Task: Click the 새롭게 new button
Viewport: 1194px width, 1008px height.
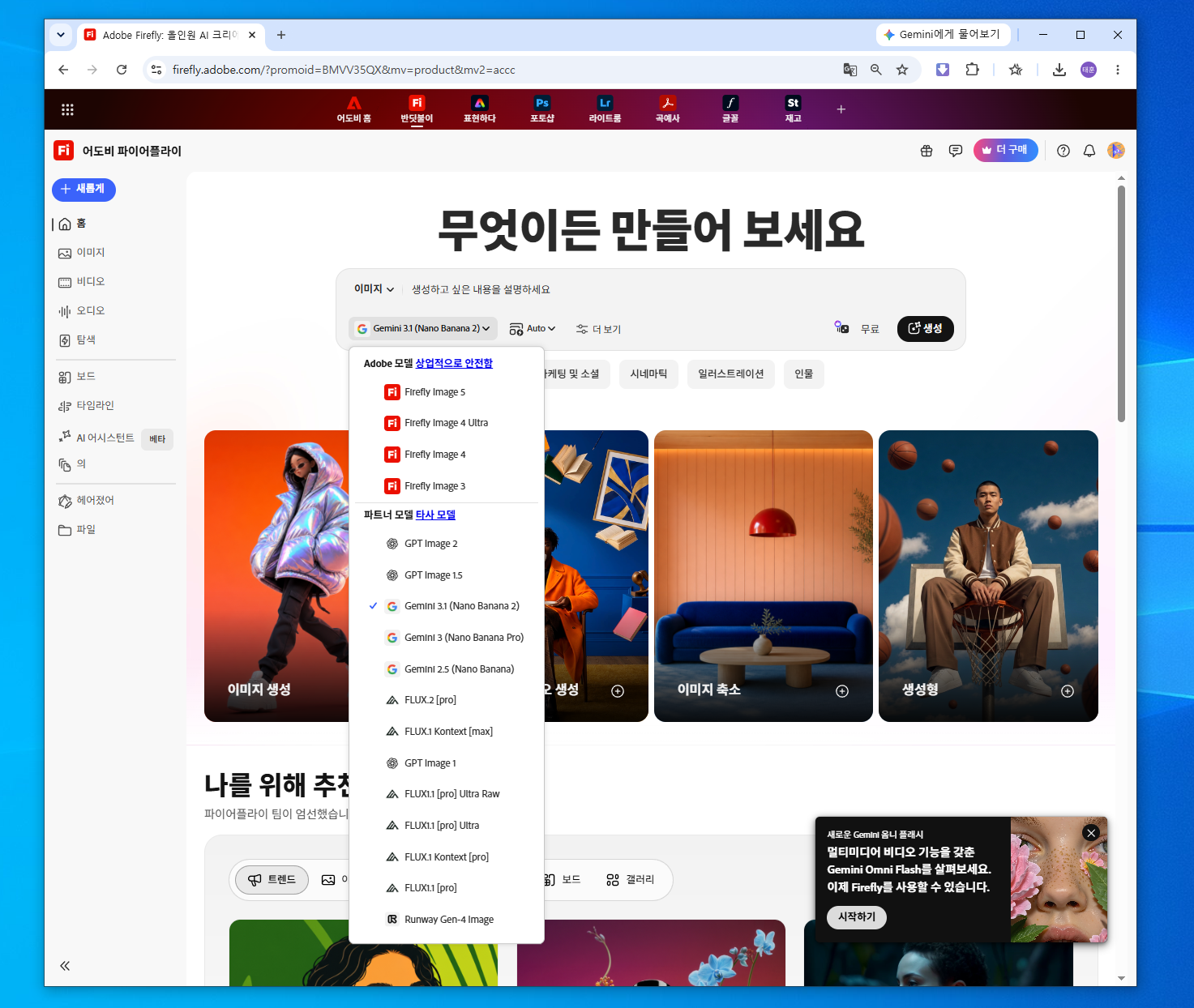Action: click(x=83, y=189)
